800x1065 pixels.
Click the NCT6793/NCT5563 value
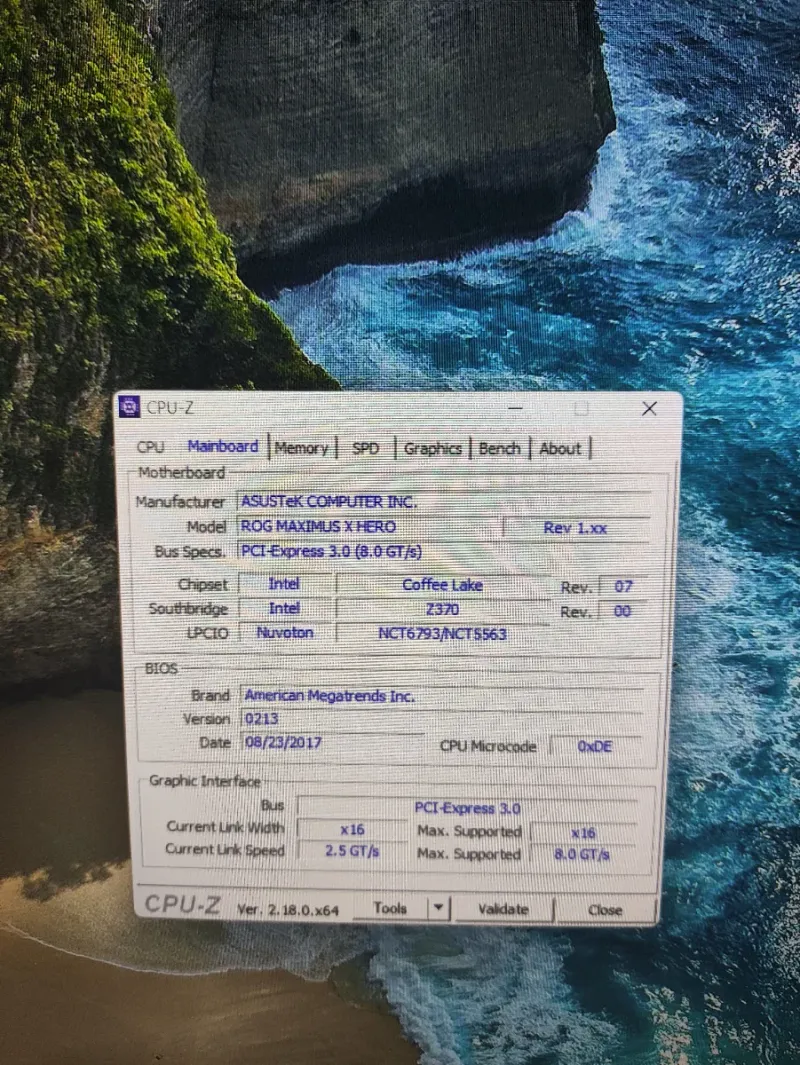pos(443,634)
